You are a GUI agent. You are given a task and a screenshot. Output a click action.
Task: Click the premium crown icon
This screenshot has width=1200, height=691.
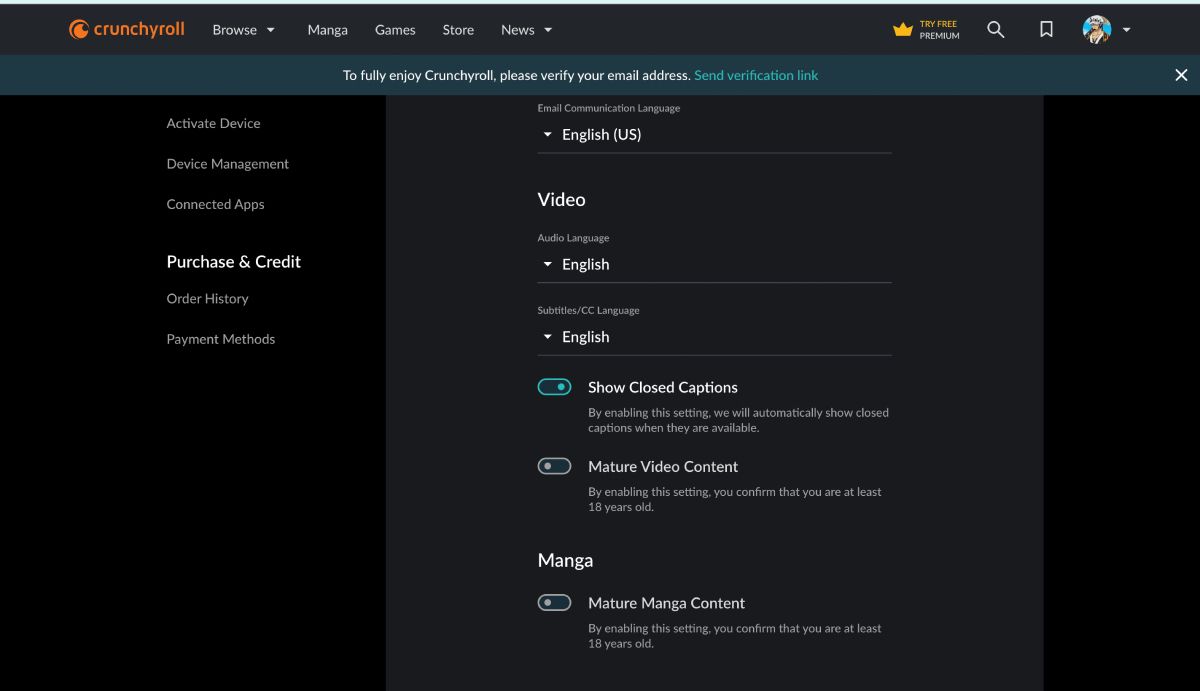pos(903,30)
